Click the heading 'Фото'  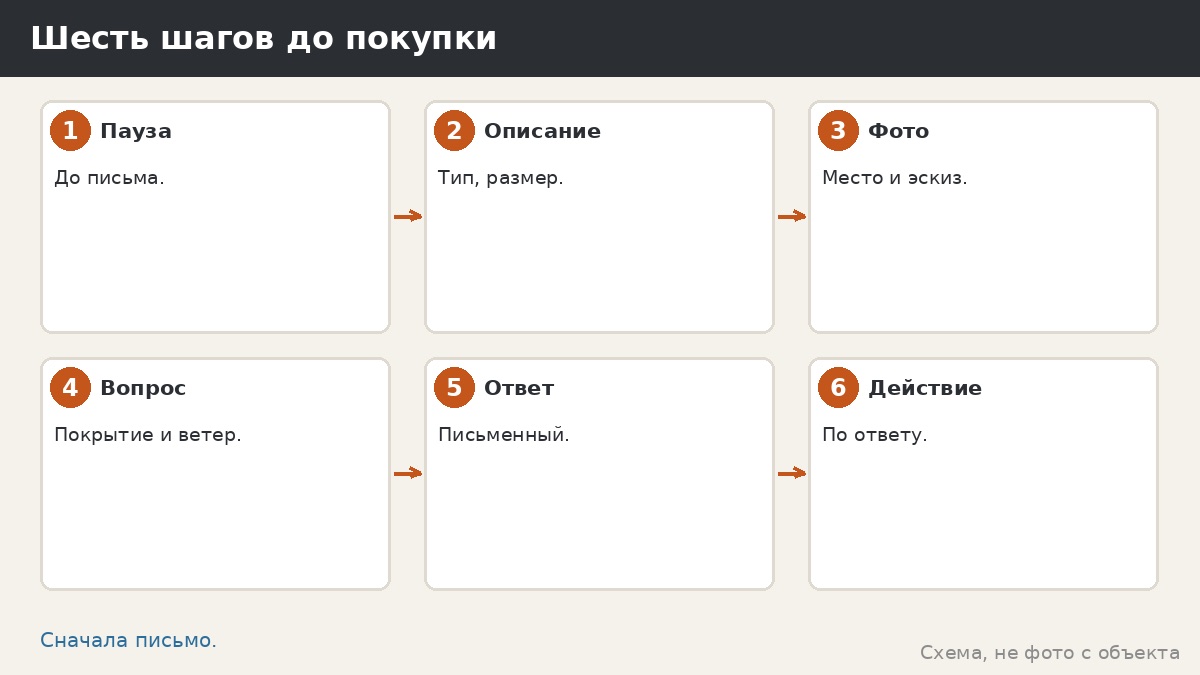click(x=898, y=131)
